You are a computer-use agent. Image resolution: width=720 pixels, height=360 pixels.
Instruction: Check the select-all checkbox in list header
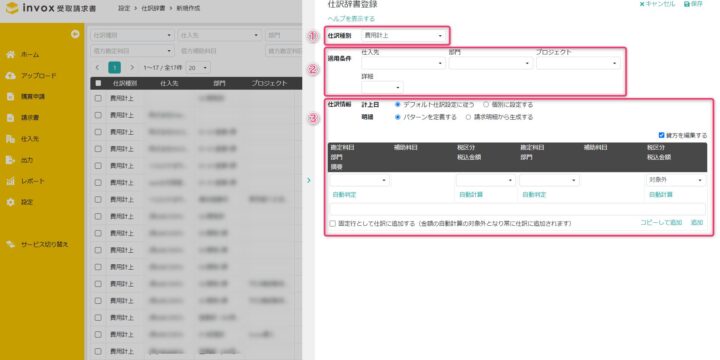pyautogui.click(x=98, y=83)
